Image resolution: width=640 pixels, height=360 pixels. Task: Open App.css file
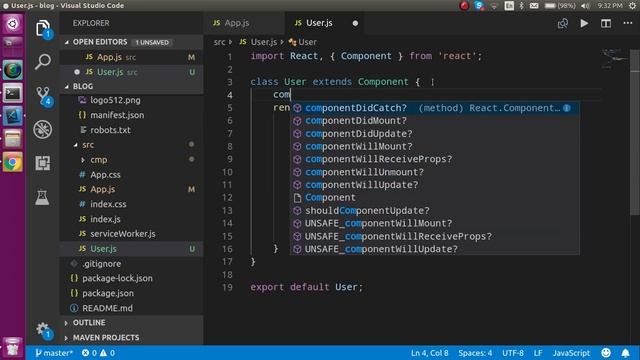tap(131, 175)
